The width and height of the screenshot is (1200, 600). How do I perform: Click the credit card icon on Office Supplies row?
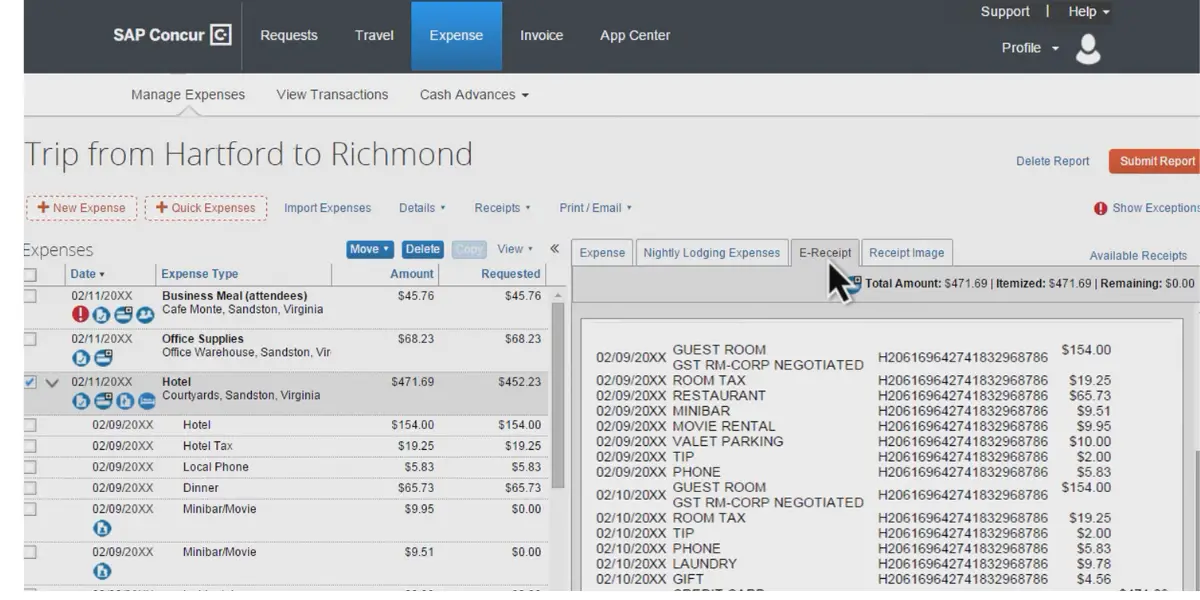coord(103,357)
